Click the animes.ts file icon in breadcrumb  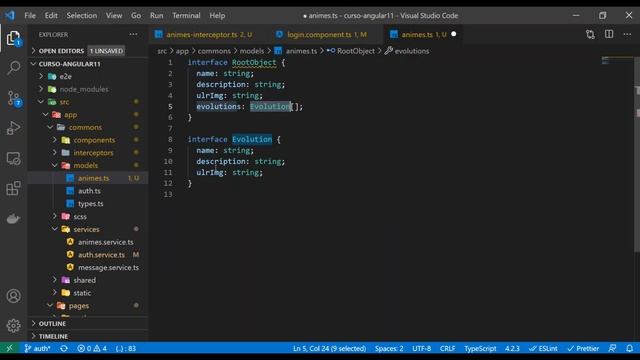tap(278, 51)
